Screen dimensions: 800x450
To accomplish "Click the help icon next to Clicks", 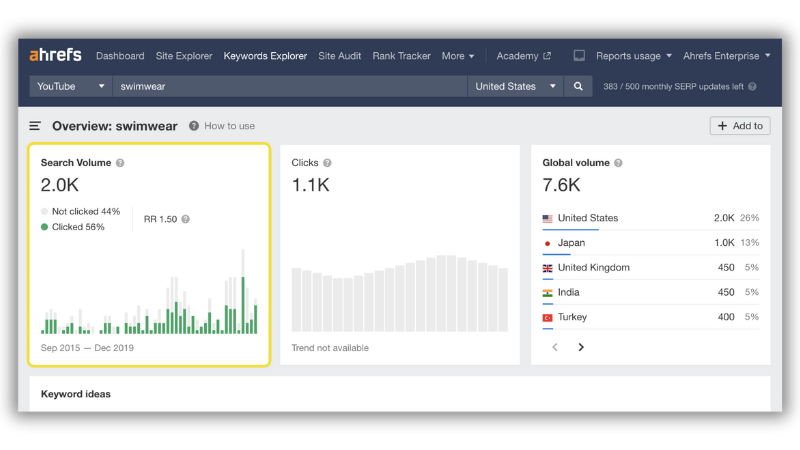I will pyautogui.click(x=327, y=163).
